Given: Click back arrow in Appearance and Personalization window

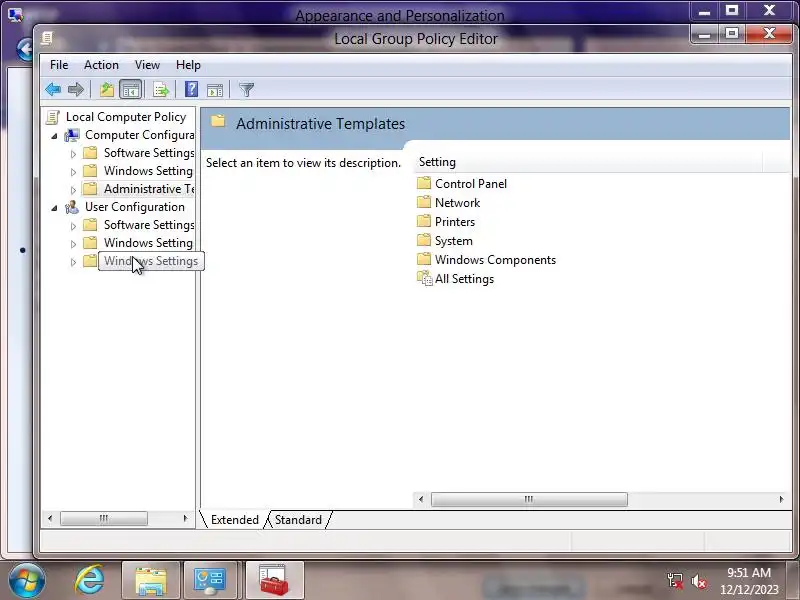Looking at the screenshot, I should pyautogui.click(x=24, y=49).
